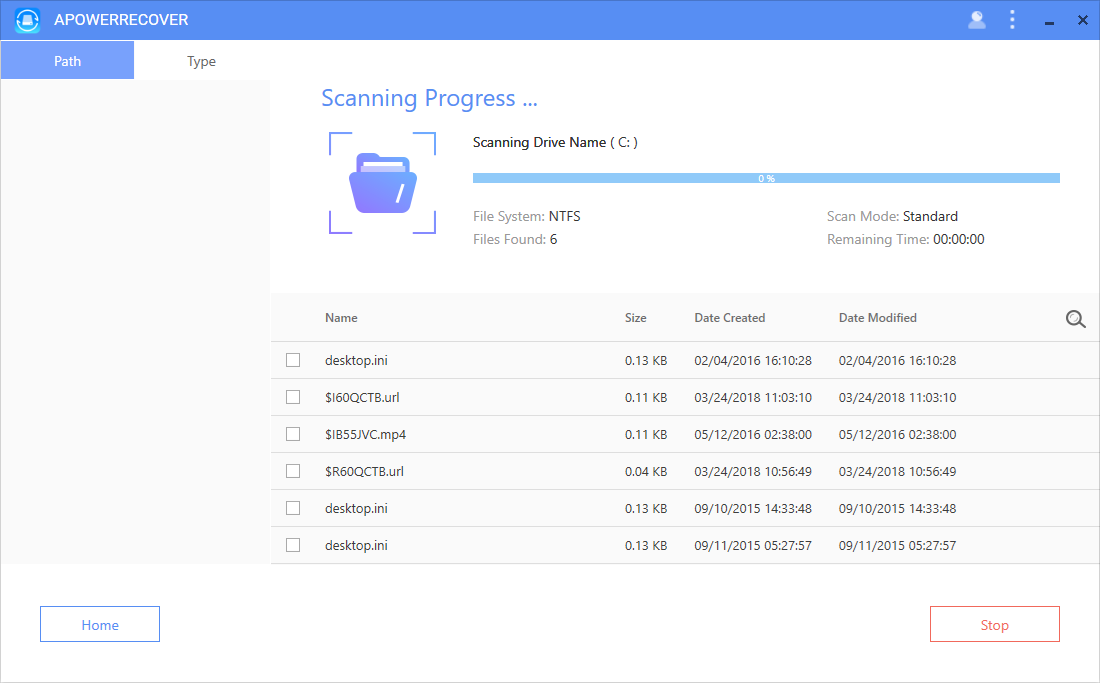
Task: Minimize the ApowerRecover window
Action: (1049, 21)
